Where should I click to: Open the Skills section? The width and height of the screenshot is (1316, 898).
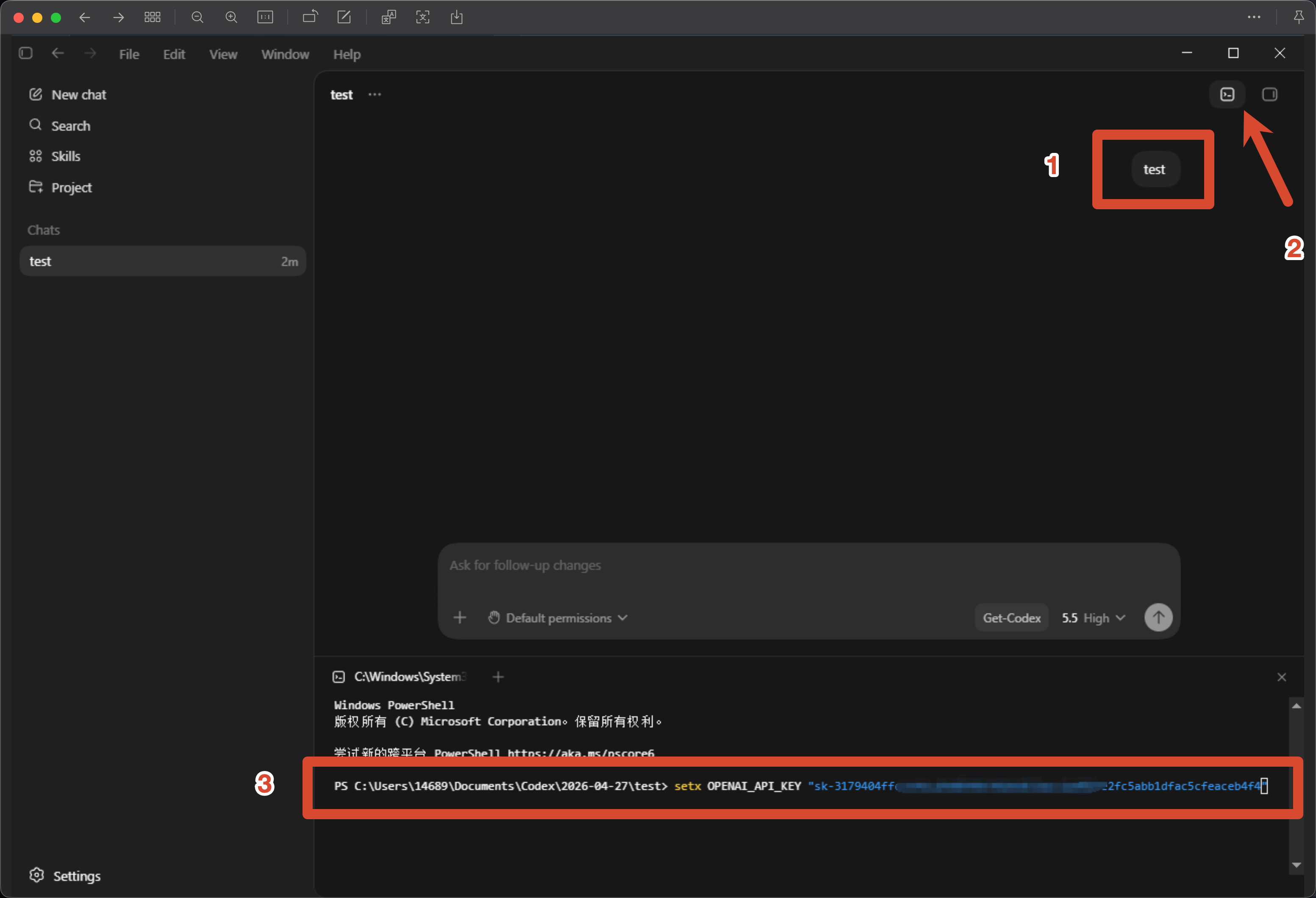55,156
